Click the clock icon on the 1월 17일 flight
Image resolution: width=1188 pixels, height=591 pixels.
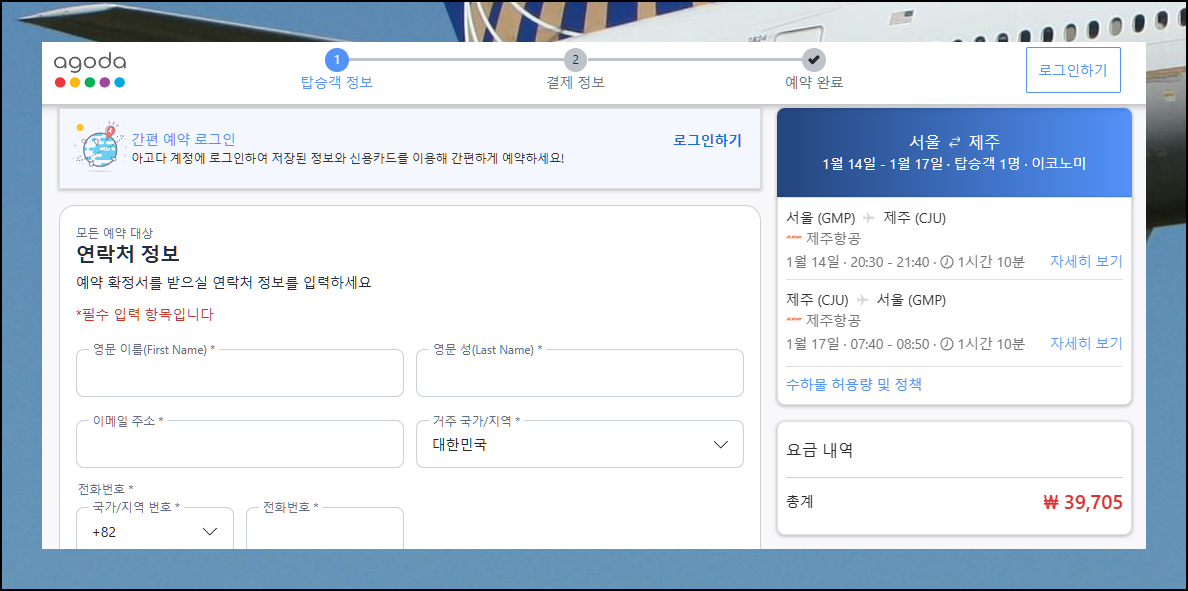point(946,344)
